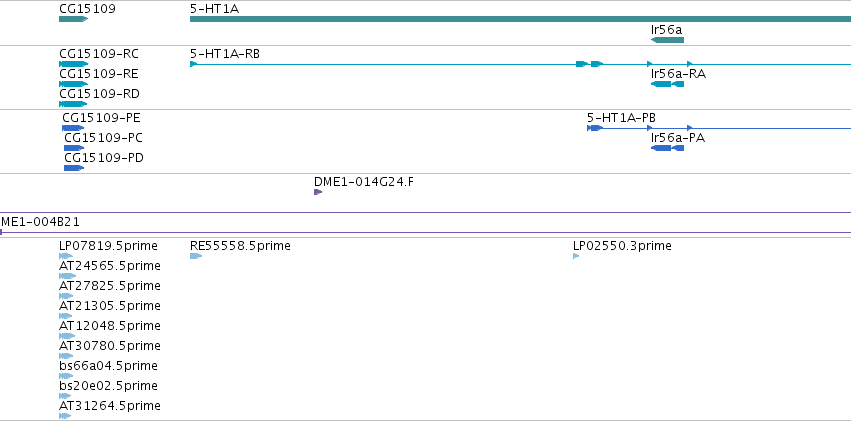Select the CG15109-RE transcript glyph
Image resolution: width=851 pixels, height=421 pixels.
(x=73, y=84)
